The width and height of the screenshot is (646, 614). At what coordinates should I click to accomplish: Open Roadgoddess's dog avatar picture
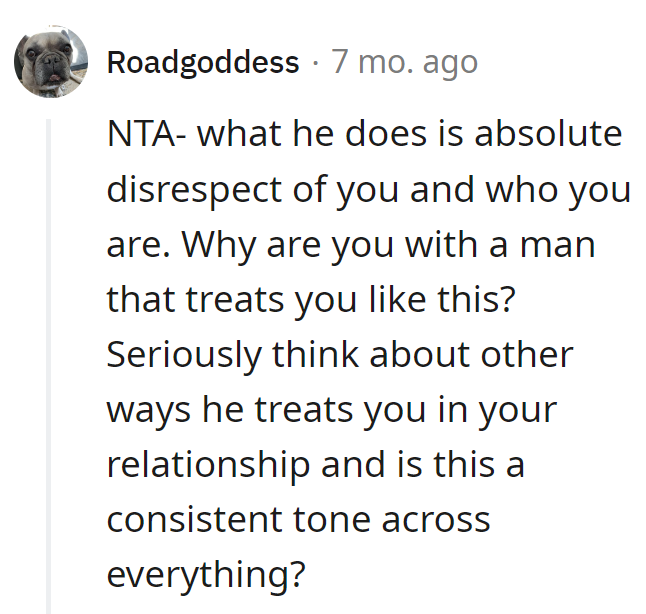[51, 61]
